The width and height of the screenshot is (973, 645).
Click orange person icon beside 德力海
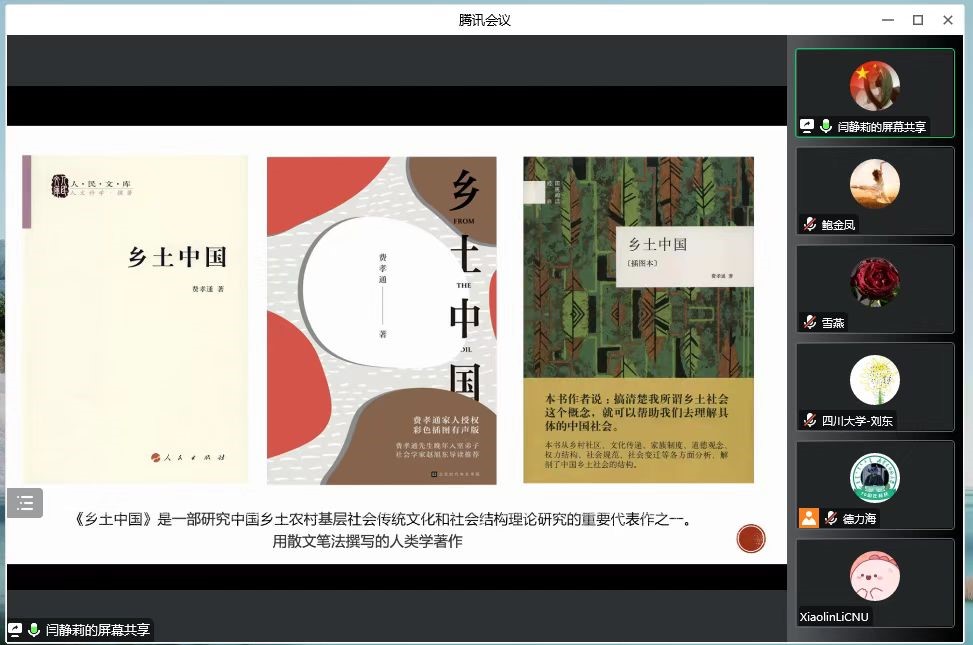click(808, 518)
